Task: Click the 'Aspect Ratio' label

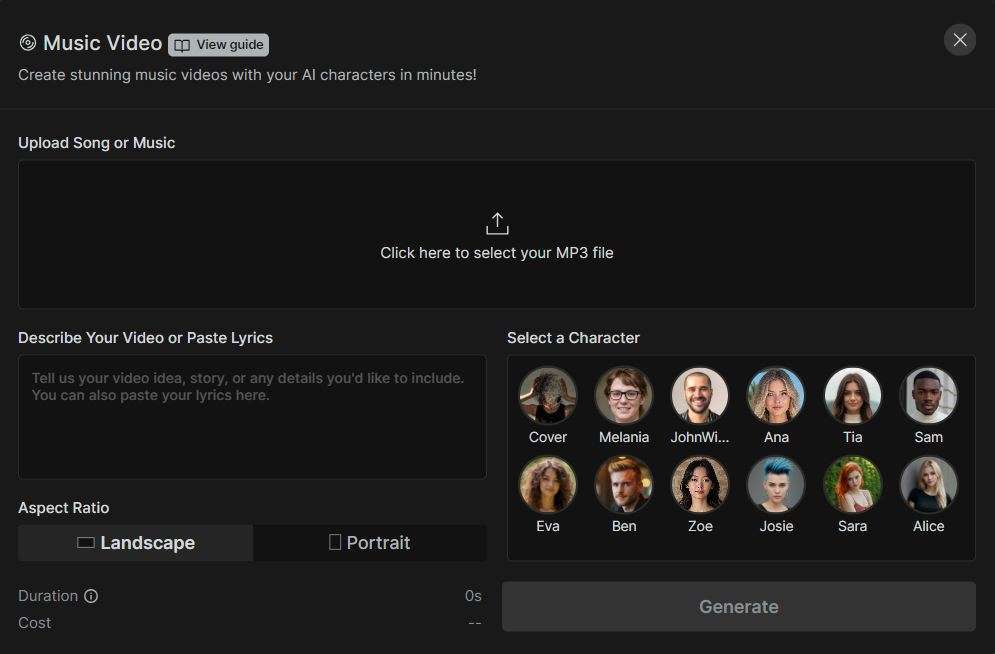Action: click(63, 507)
